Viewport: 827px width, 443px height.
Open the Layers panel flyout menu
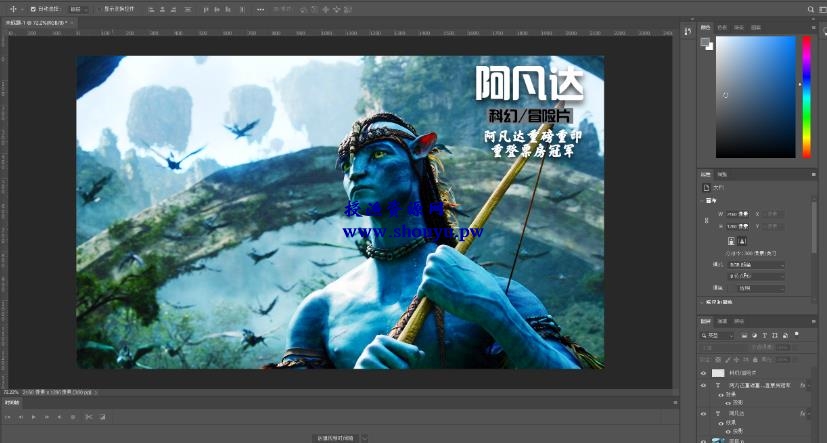click(814, 321)
